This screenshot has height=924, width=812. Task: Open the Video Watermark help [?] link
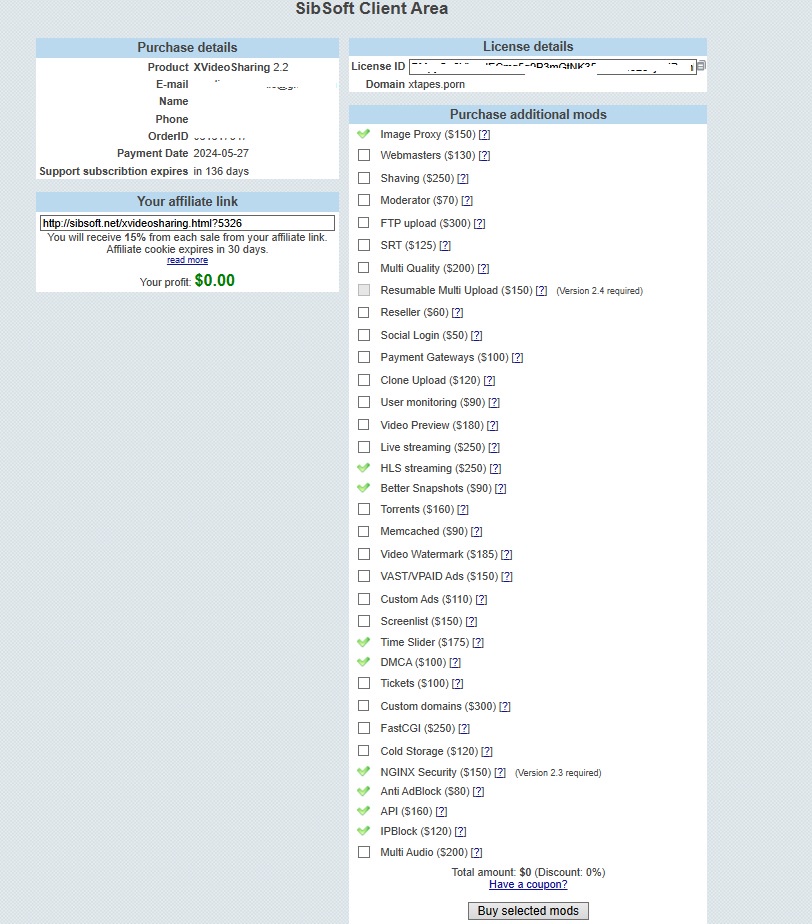pos(507,555)
